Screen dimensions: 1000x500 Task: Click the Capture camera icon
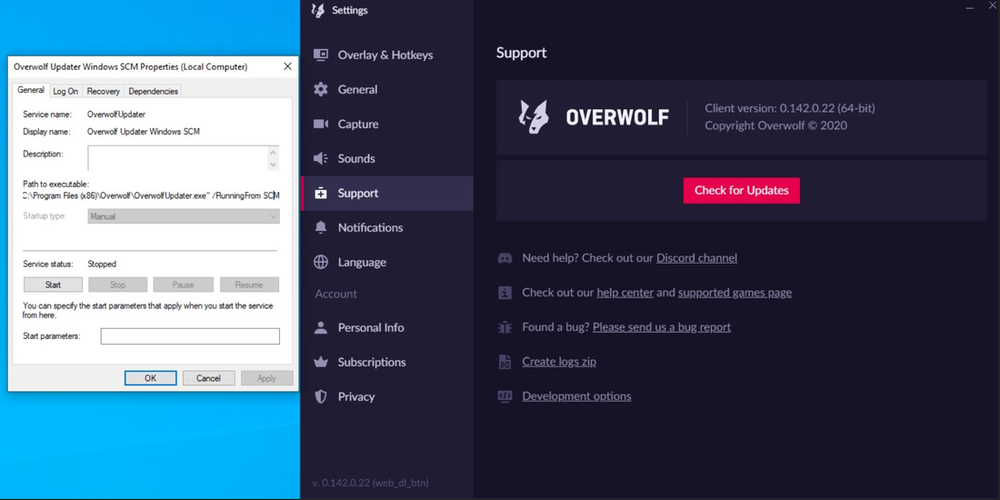321,124
